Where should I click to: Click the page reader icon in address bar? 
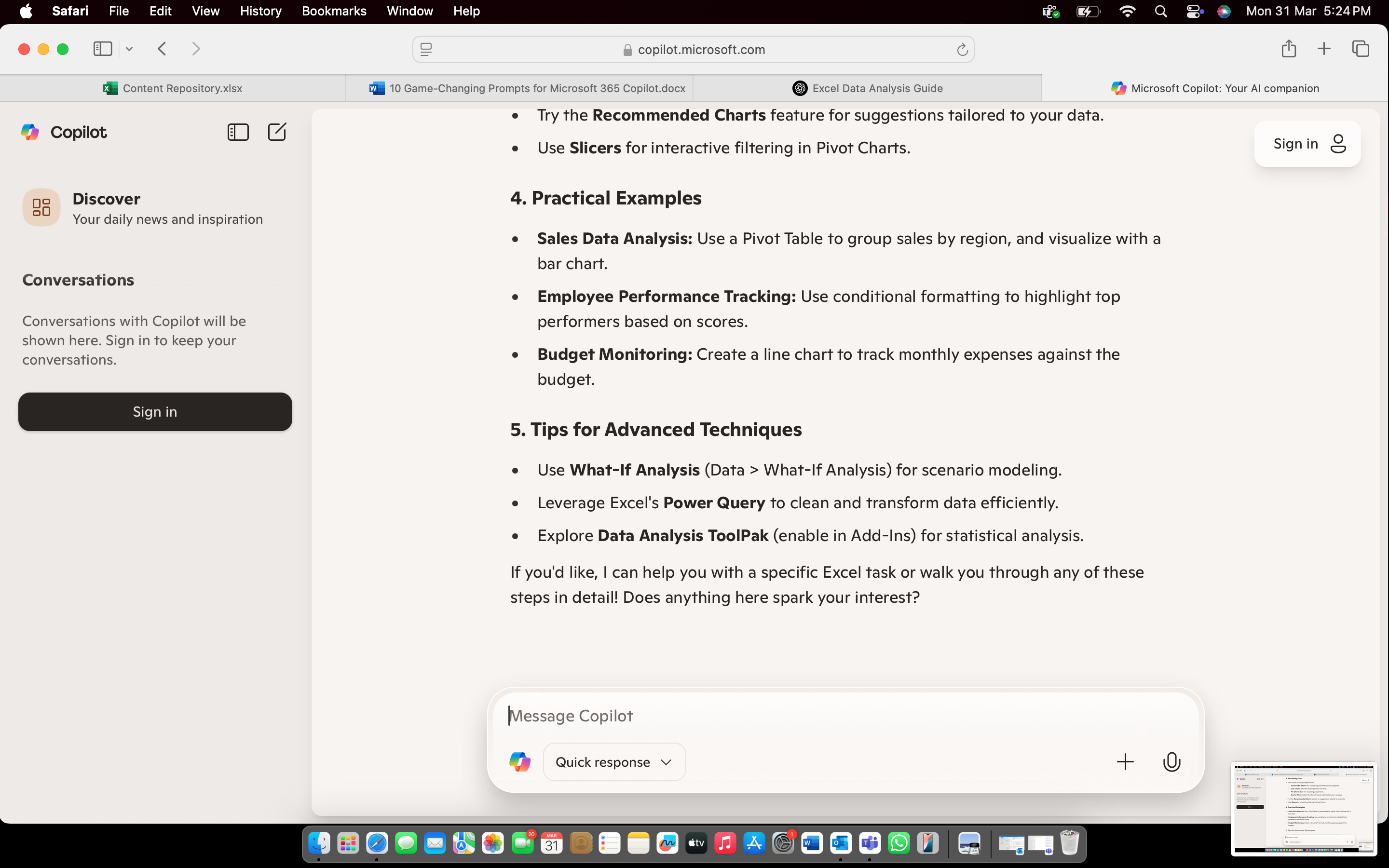coord(426,50)
